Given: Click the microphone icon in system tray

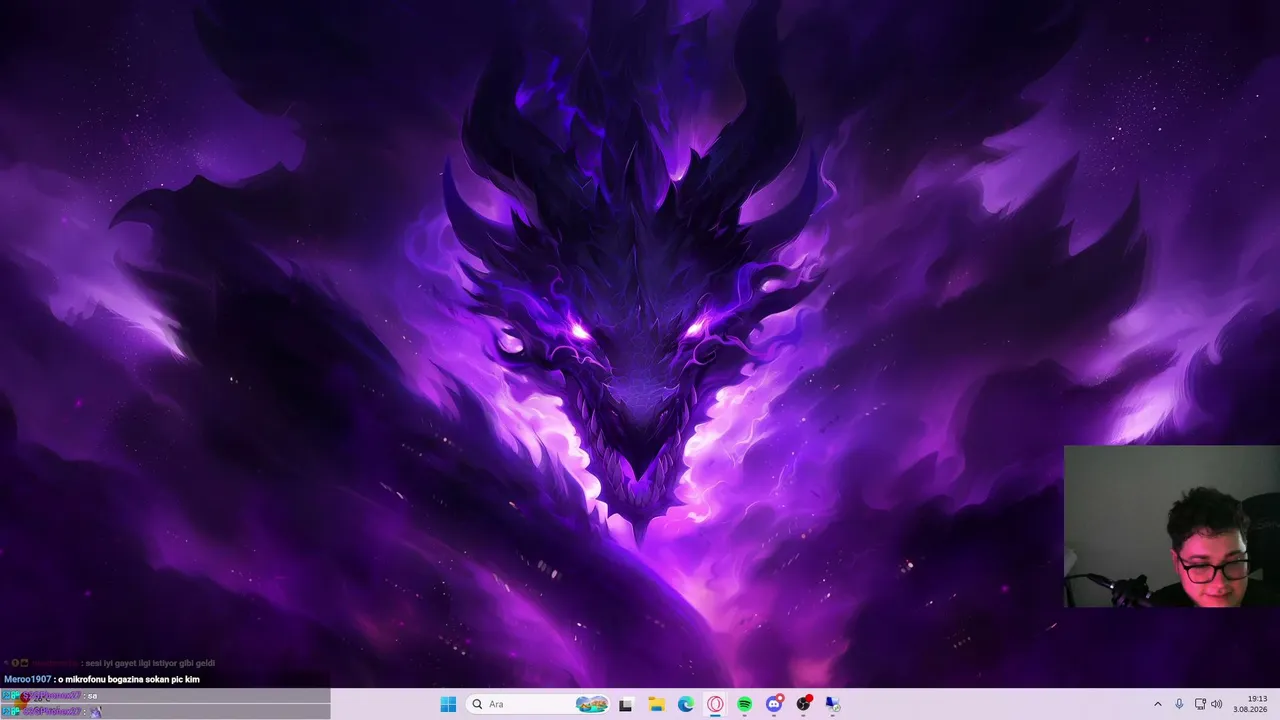Looking at the screenshot, I should [x=1179, y=704].
